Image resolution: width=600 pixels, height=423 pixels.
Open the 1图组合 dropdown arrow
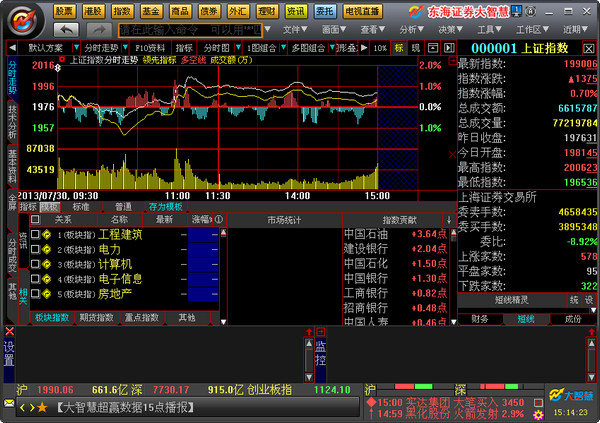pyautogui.click(x=283, y=48)
